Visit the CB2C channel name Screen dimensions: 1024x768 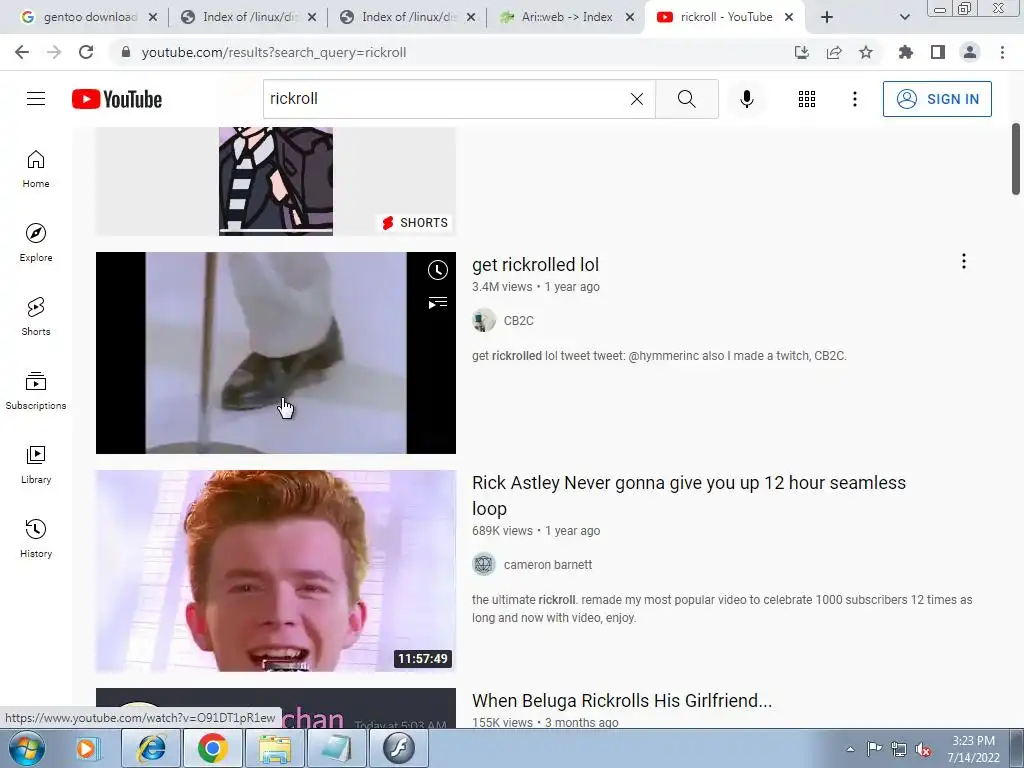pos(519,321)
